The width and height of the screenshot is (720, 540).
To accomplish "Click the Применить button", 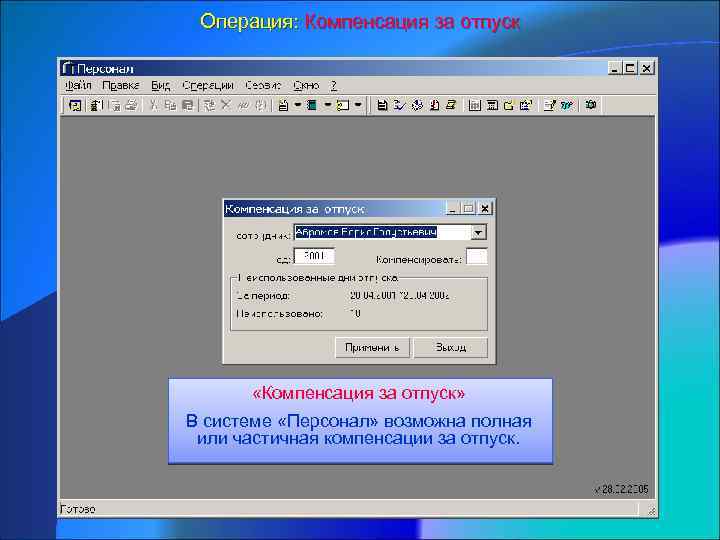I will 372,348.
